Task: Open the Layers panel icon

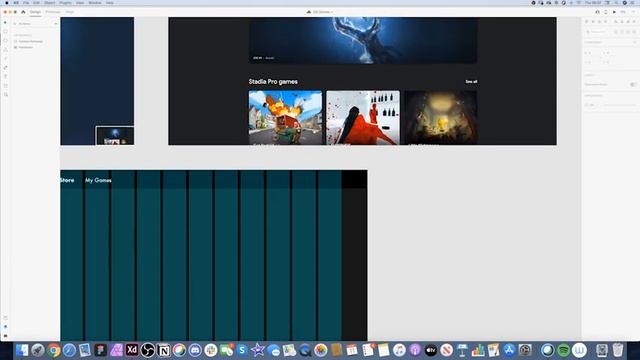Action: (5, 327)
